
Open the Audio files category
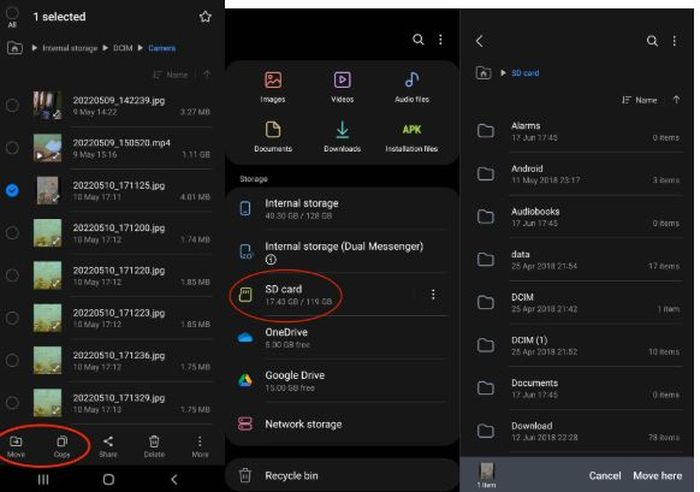point(411,86)
